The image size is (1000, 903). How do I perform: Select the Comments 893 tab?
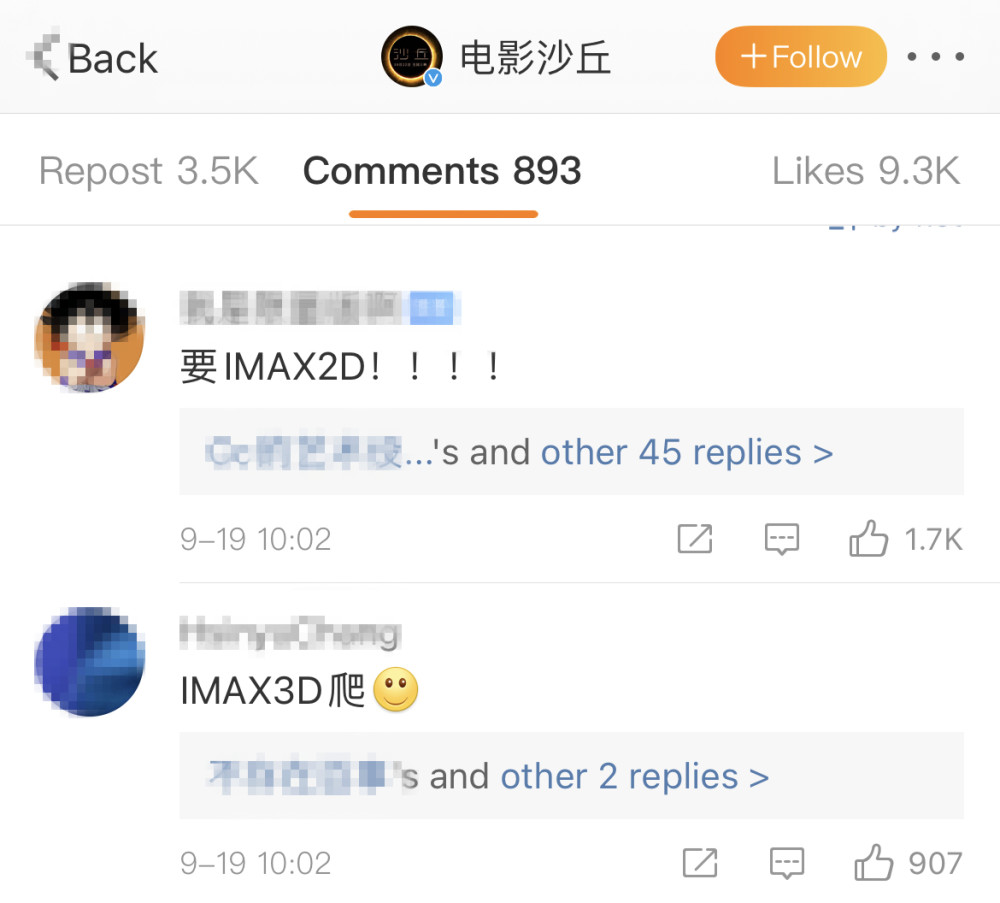[442, 171]
